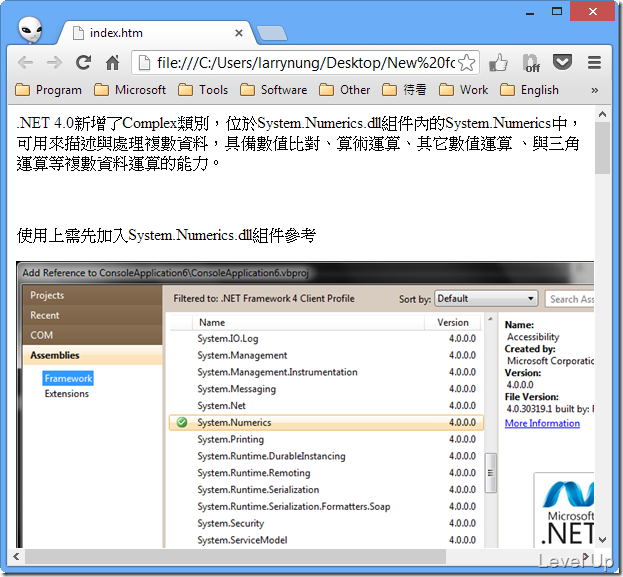This screenshot has width=623, height=577.
Task: Select the System.Numerics row
Action: pos(326,422)
